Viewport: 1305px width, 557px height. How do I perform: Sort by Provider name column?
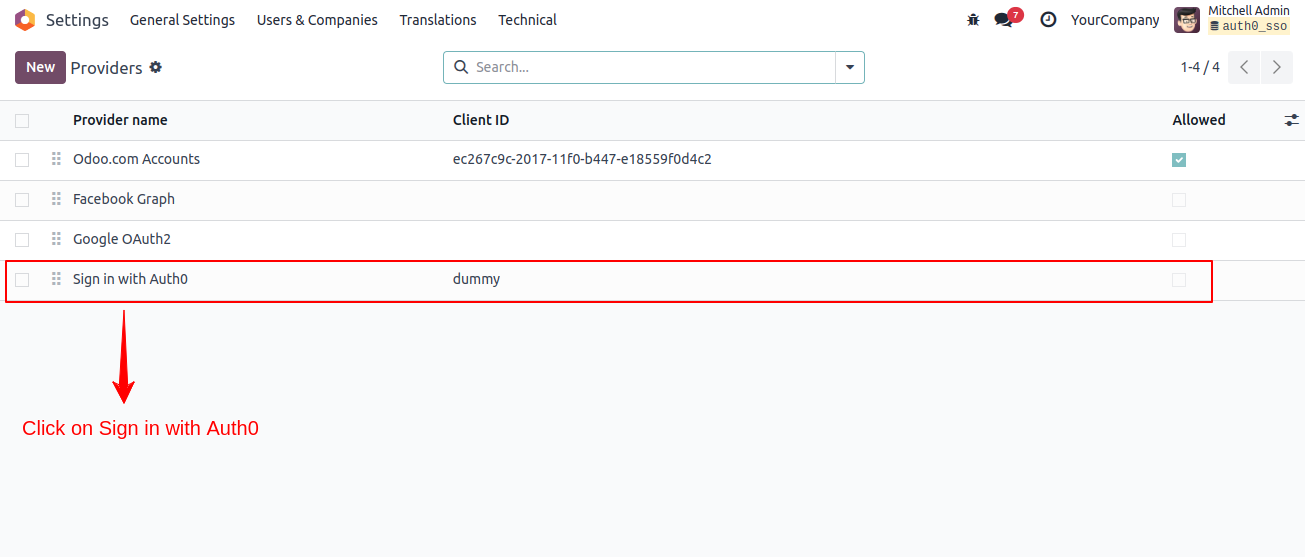[120, 120]
